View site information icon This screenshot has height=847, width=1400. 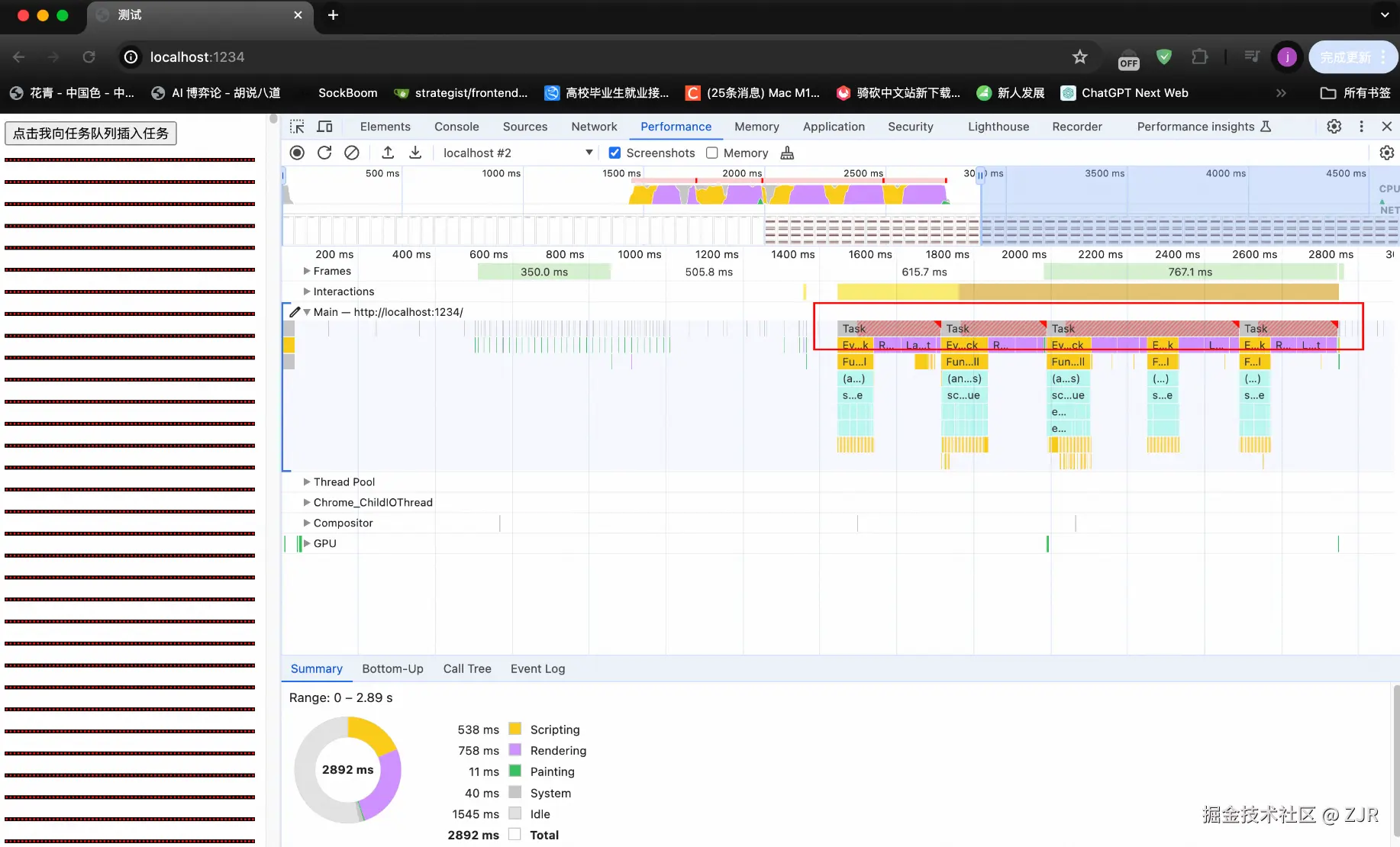pyautogui.click(x=131, y=57)
